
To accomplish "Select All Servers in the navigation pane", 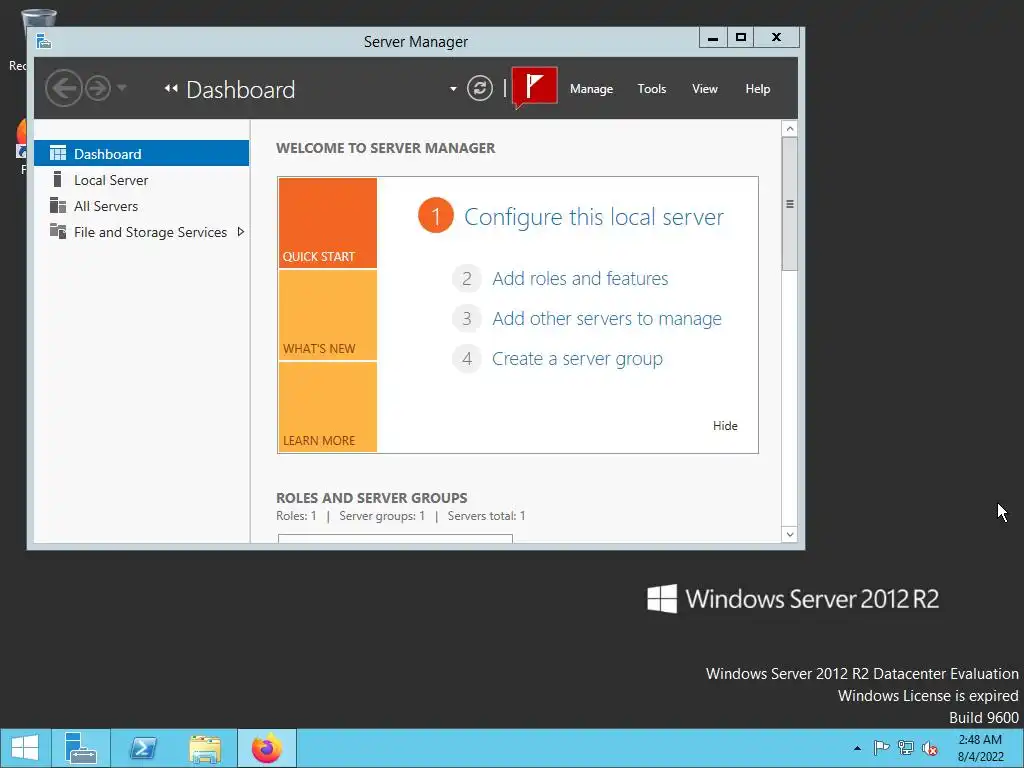I will click(x=141, y=206).
